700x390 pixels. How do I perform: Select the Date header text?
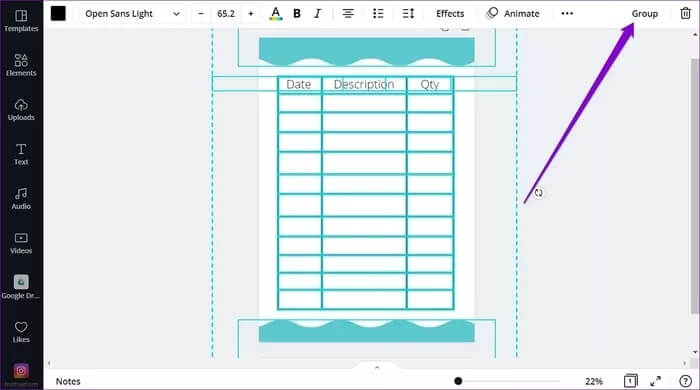click(299, 84)
